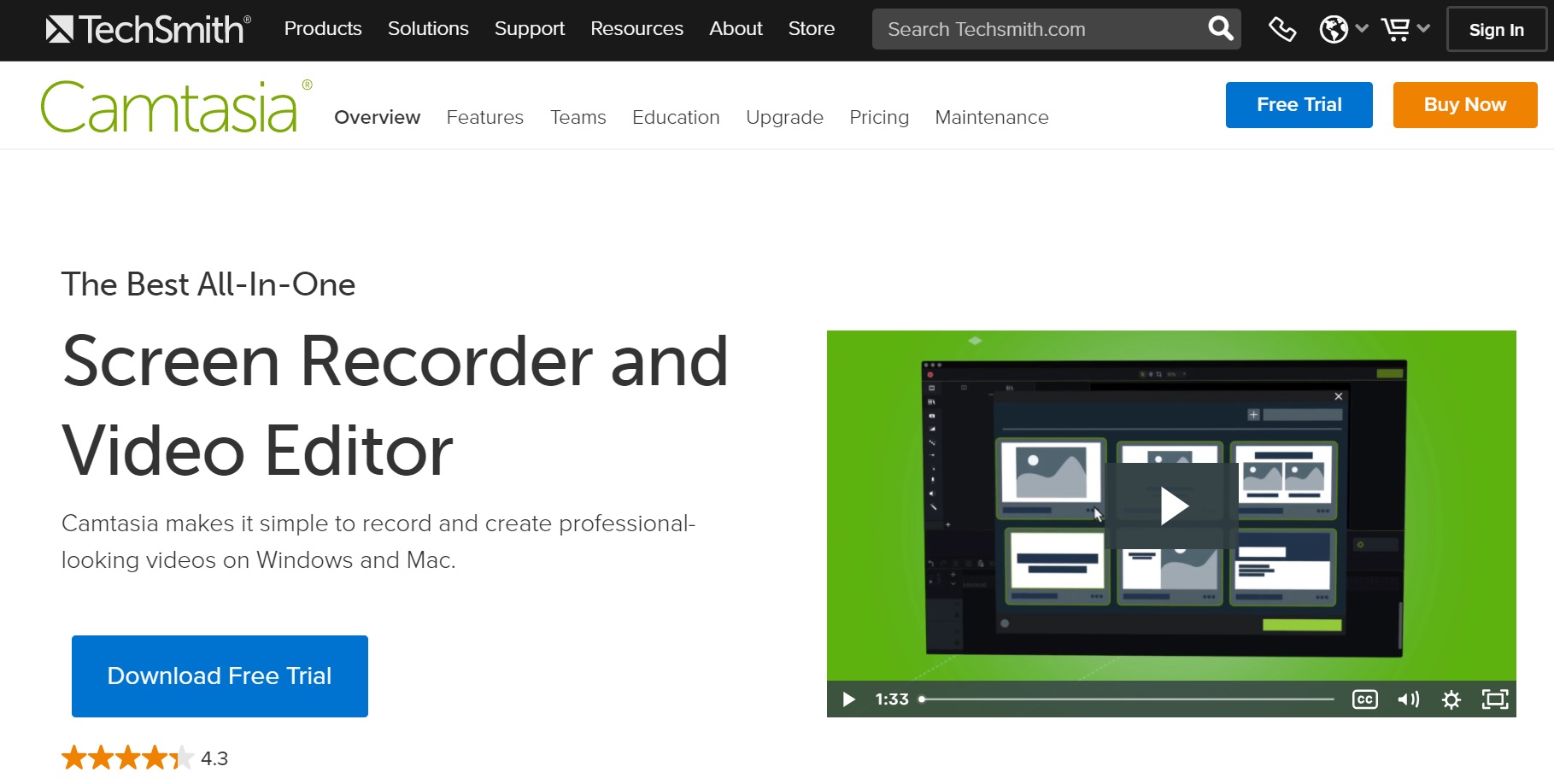Screen dimensions: 1554x784
Task: Go to the Store page
Action: [x=812, y=29]
